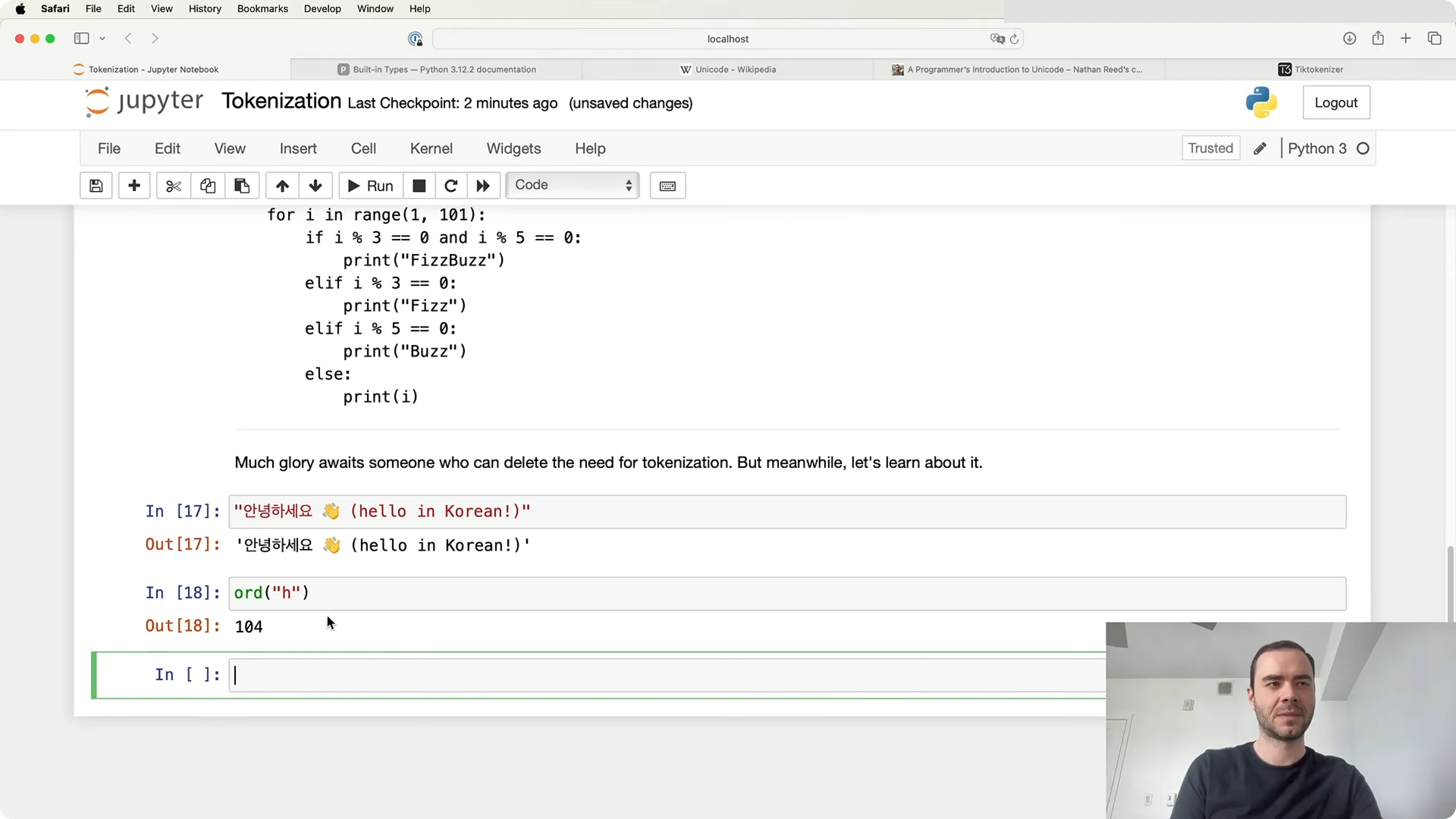Open Jupyter's File menu
1456x819 pixels.
click(109, 148)
